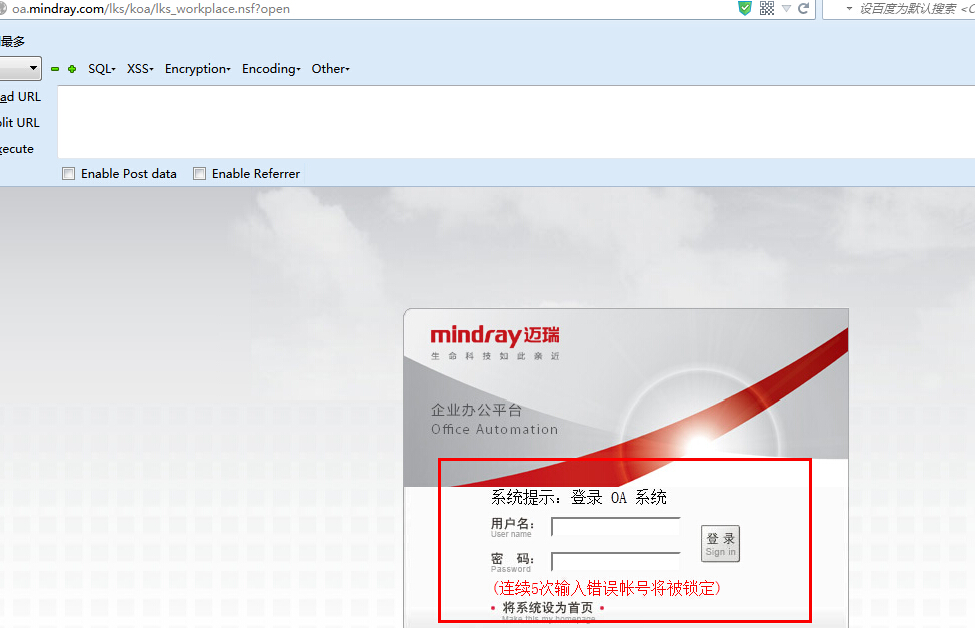The image size is (975, 628).
Task: Reload the page with the refresh icon
Action: coord(803,9)
